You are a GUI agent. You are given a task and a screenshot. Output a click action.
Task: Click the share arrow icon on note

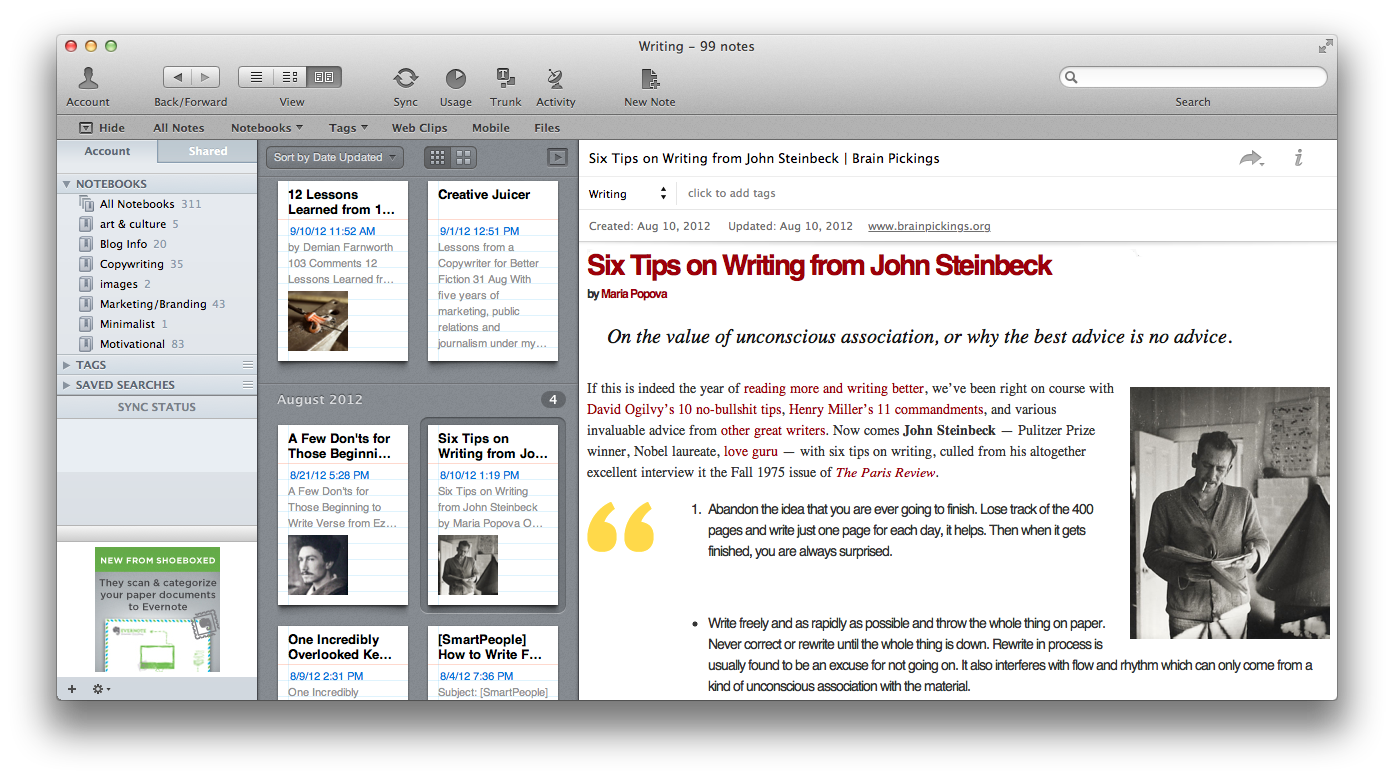pos(1250,158)
